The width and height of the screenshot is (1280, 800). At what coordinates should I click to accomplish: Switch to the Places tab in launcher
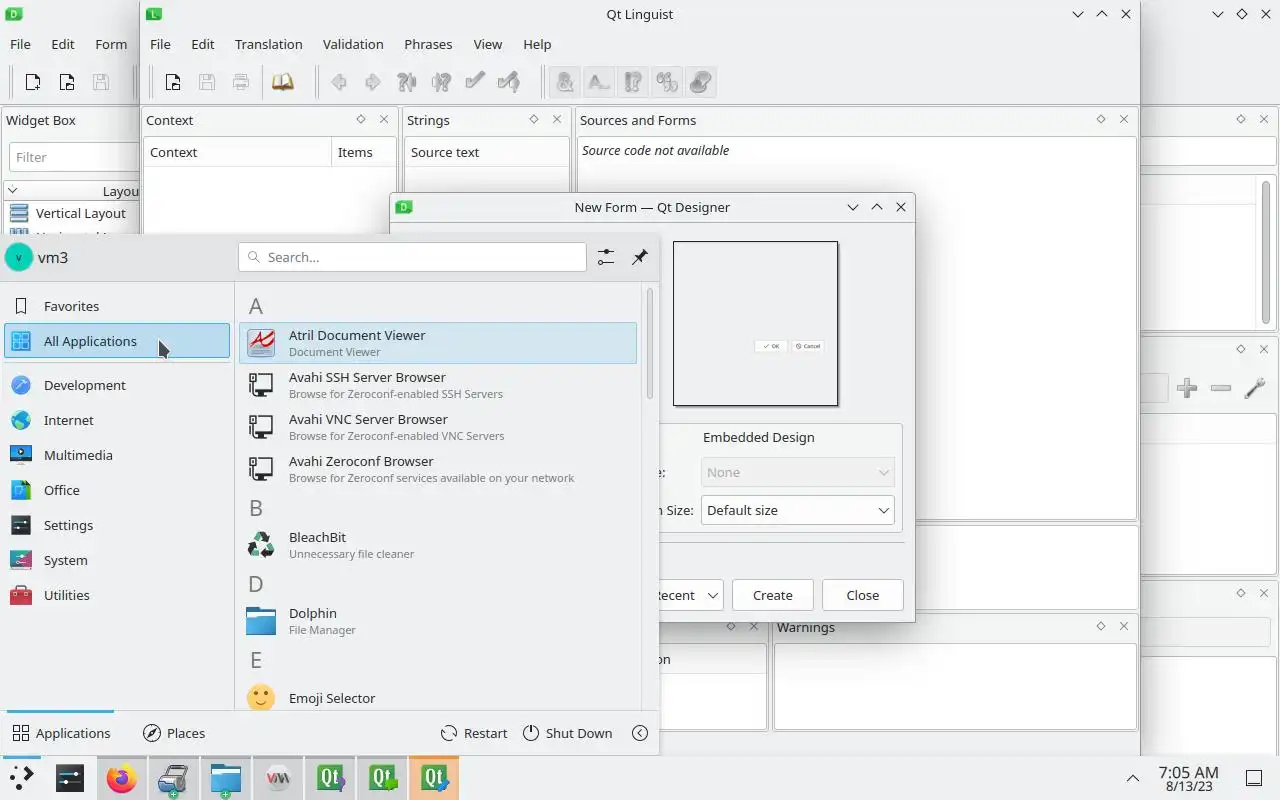pyautogui.click(x=174, y=733)
